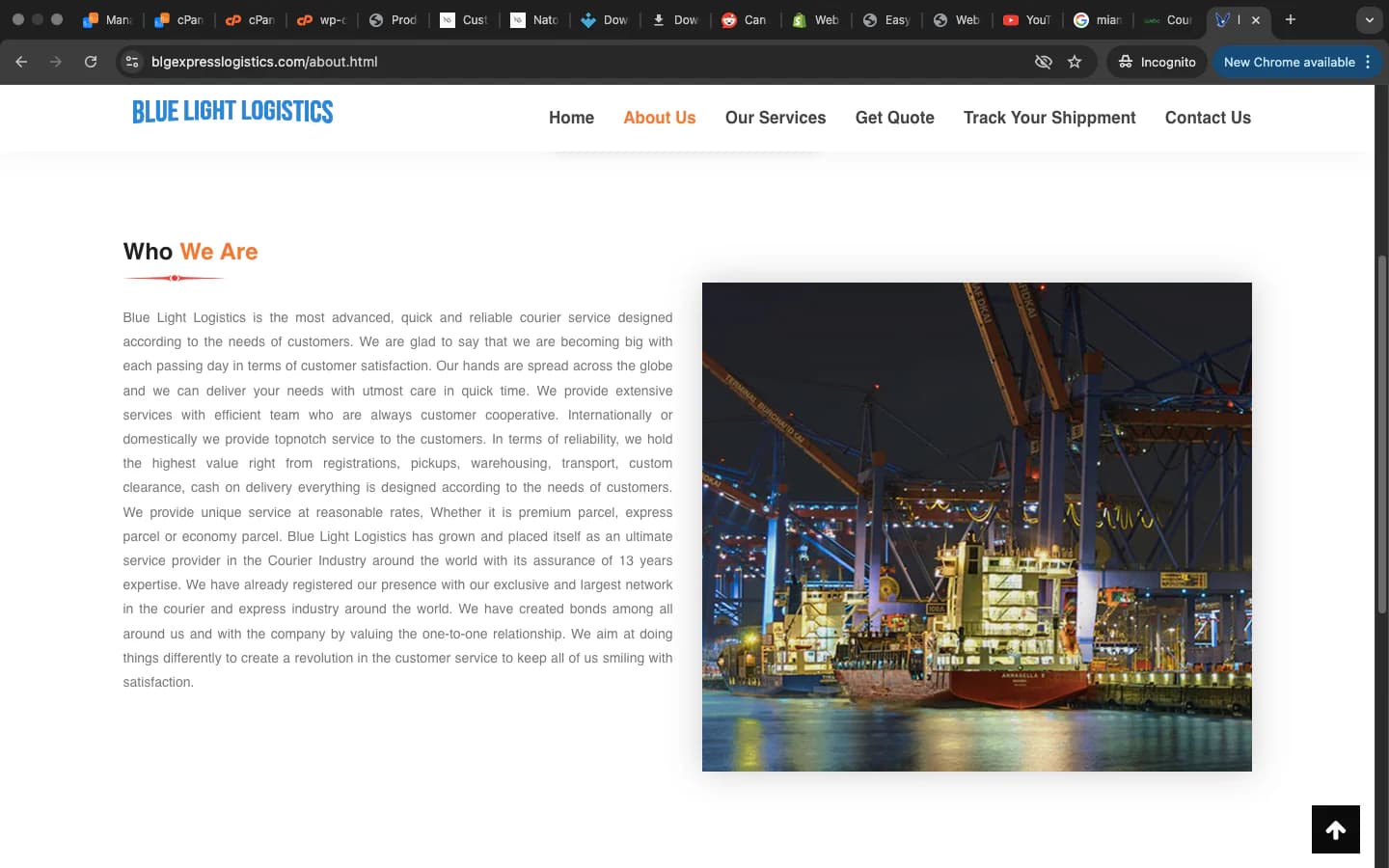Switch to the wp- tab
1389x868 pixels.
click(x=322, y=19)
